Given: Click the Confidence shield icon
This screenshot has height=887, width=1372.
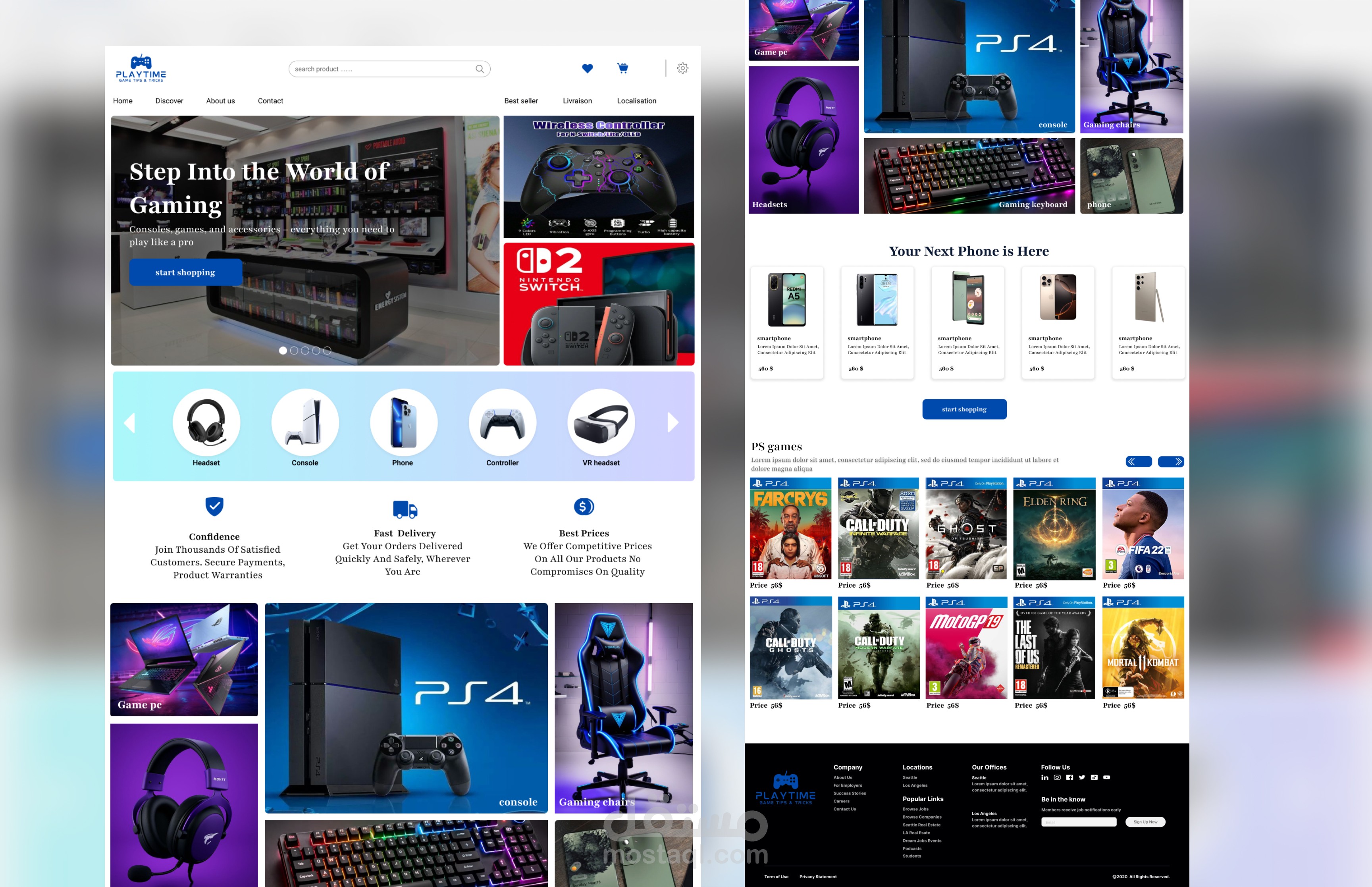Looking at the screenshot, I should (214, 506).
